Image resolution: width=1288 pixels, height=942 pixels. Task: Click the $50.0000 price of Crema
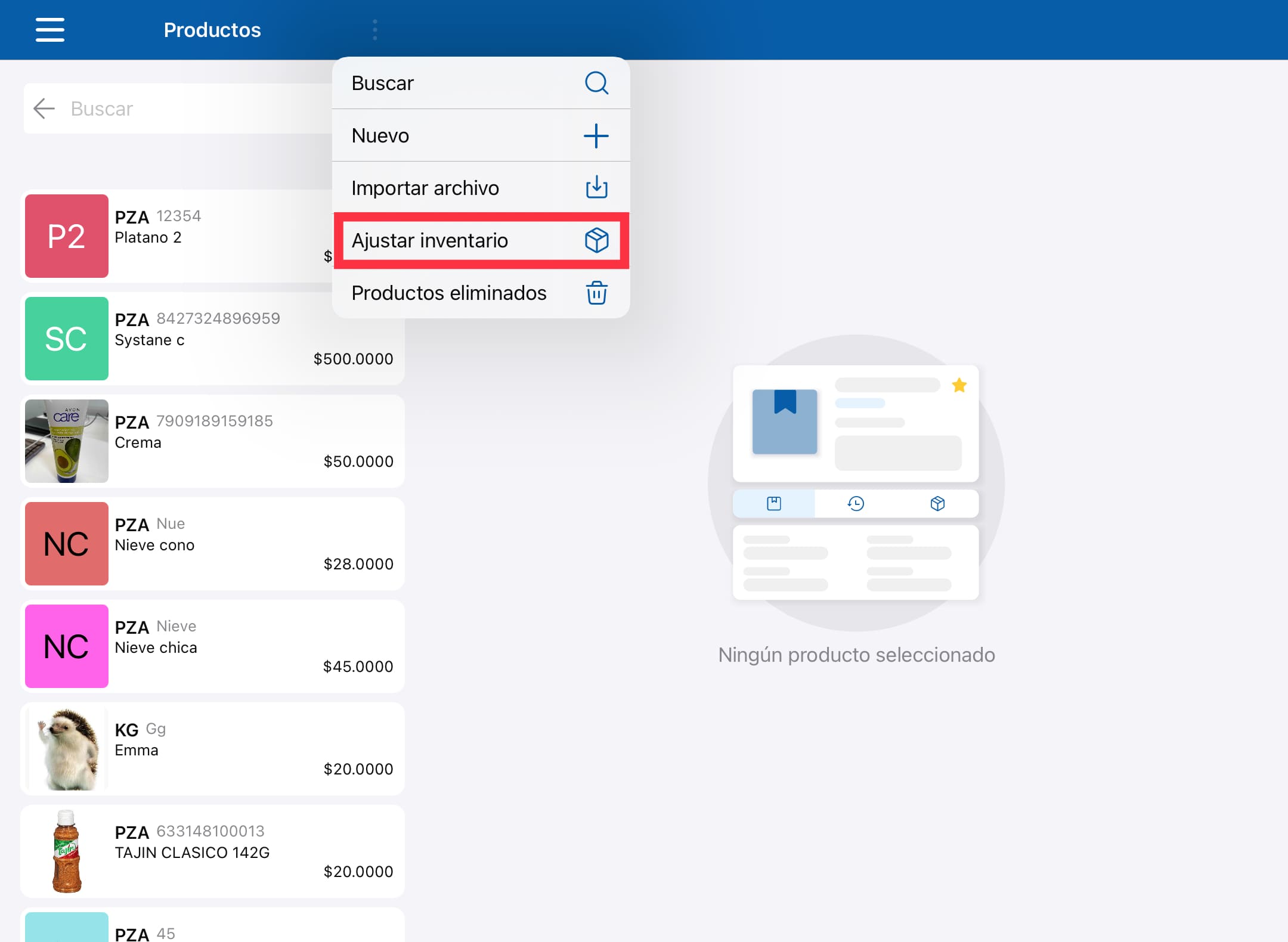(x=358, y=461)
